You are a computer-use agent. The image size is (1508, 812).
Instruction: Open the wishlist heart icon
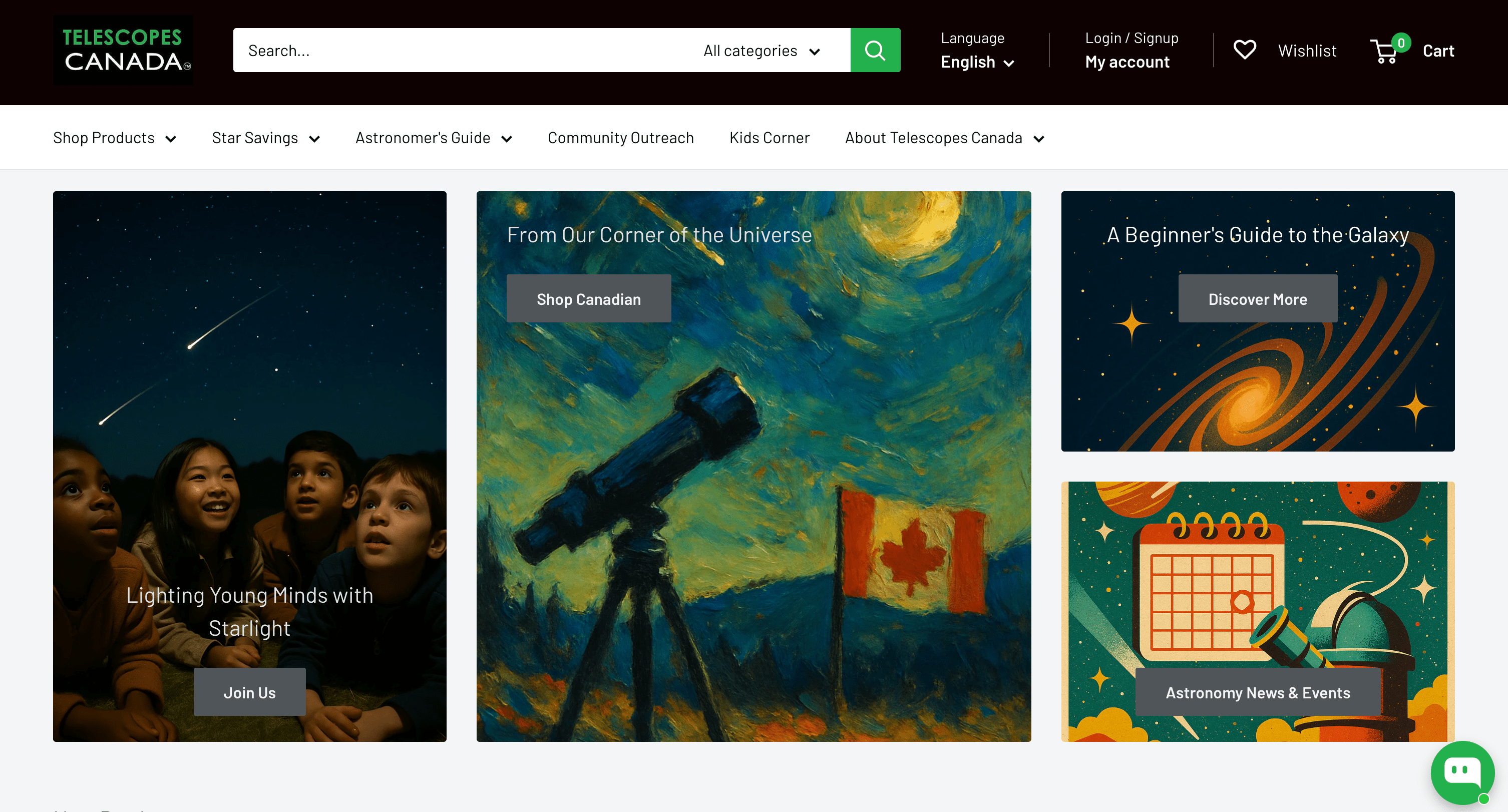[1245, 51]
